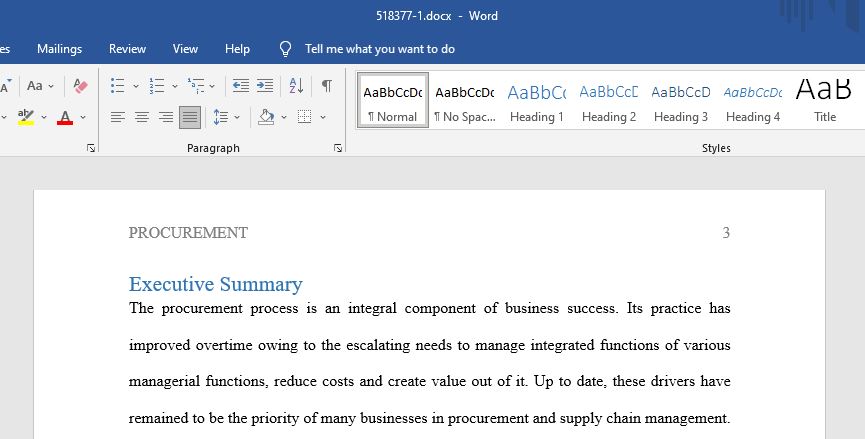
Task: Click the Executive Summary heading
Action: pyautogui.click(x=216, y=284)
